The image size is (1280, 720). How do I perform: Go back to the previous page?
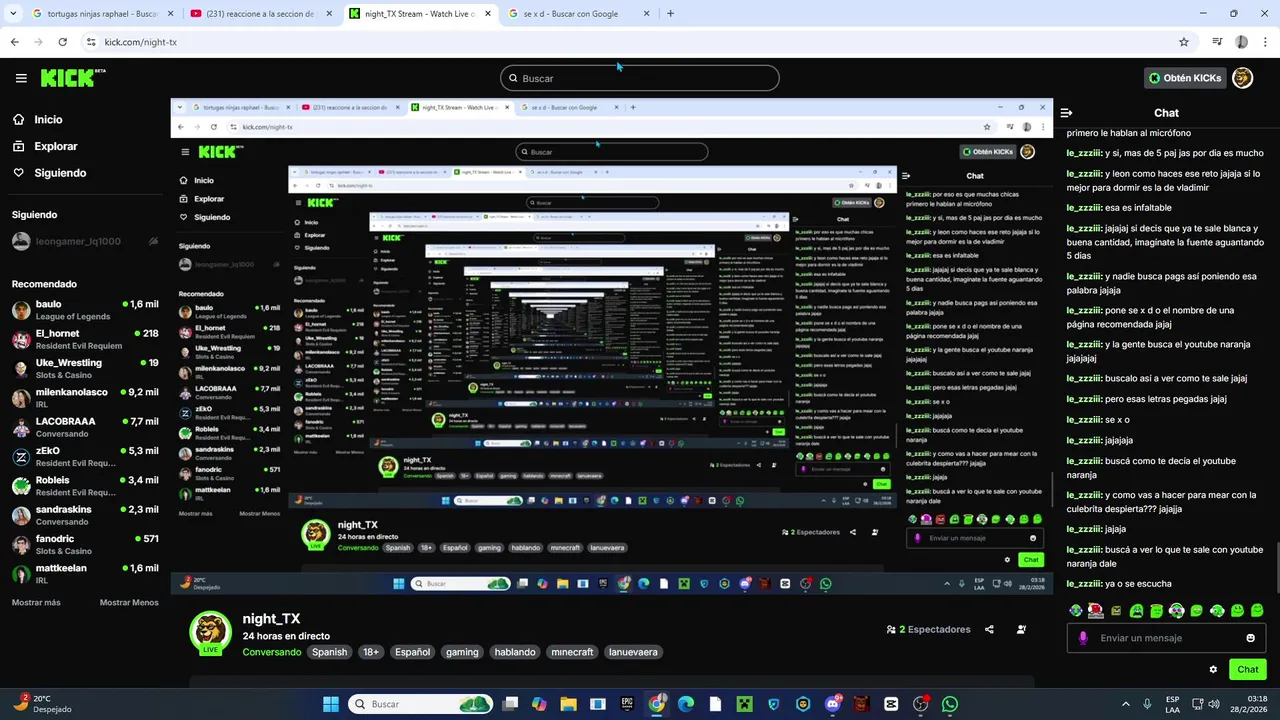point(14,42)
